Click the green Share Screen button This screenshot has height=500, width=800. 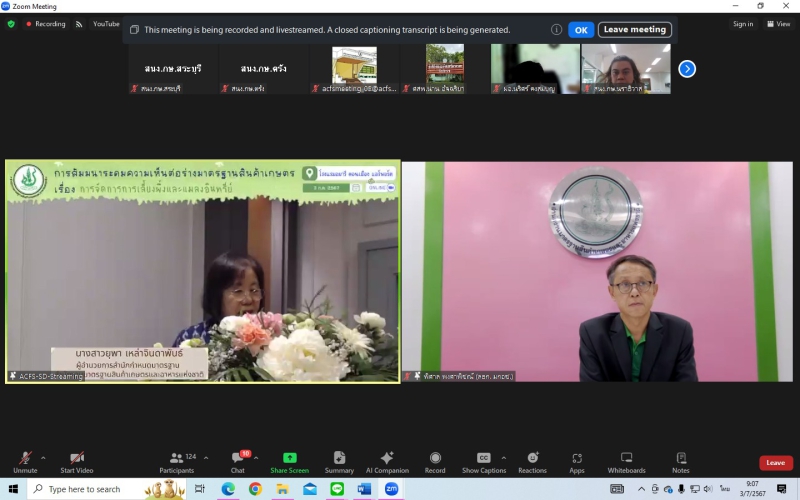point(289,462)
